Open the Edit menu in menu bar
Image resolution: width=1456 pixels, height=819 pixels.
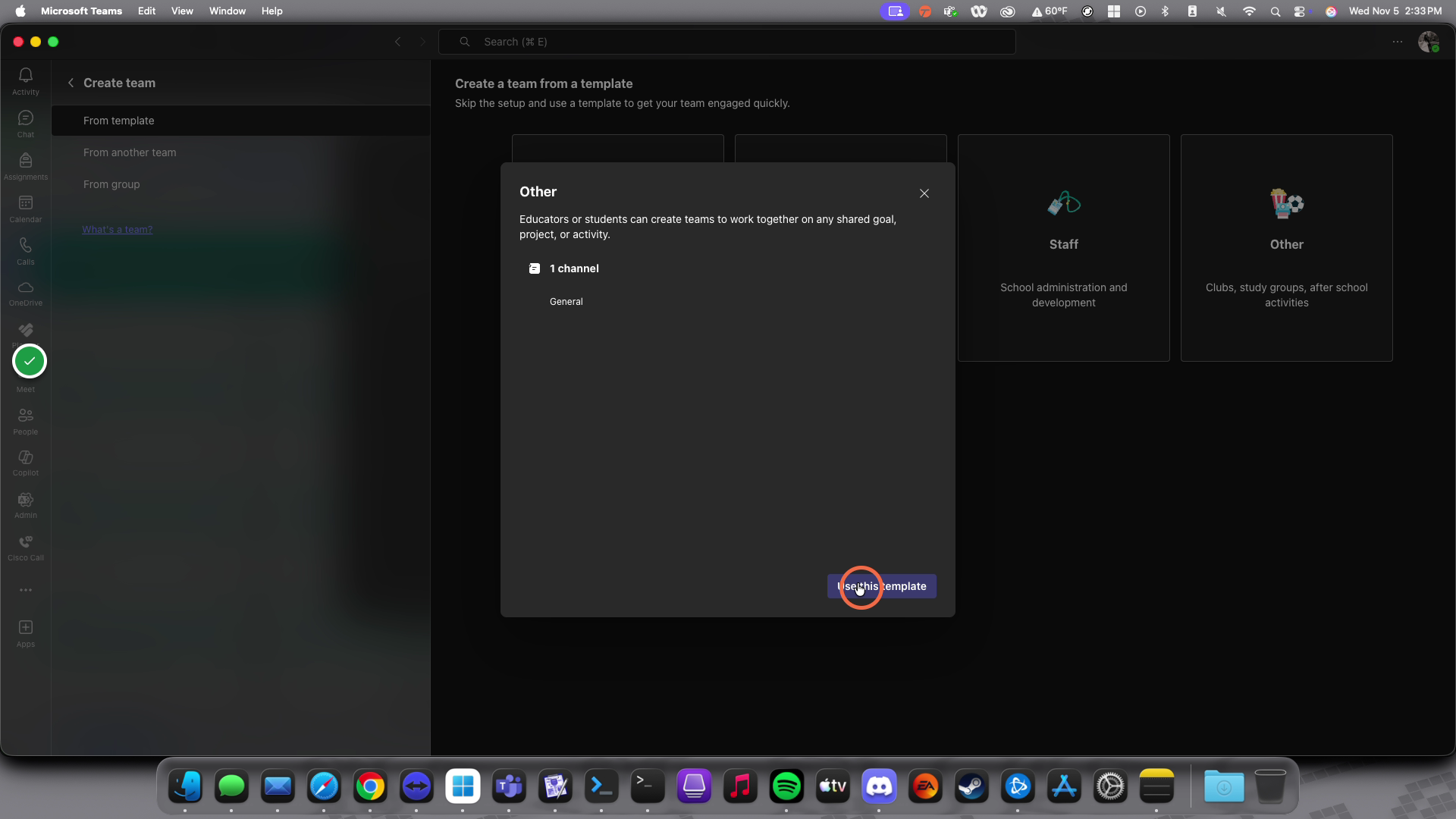pos(146,11)
